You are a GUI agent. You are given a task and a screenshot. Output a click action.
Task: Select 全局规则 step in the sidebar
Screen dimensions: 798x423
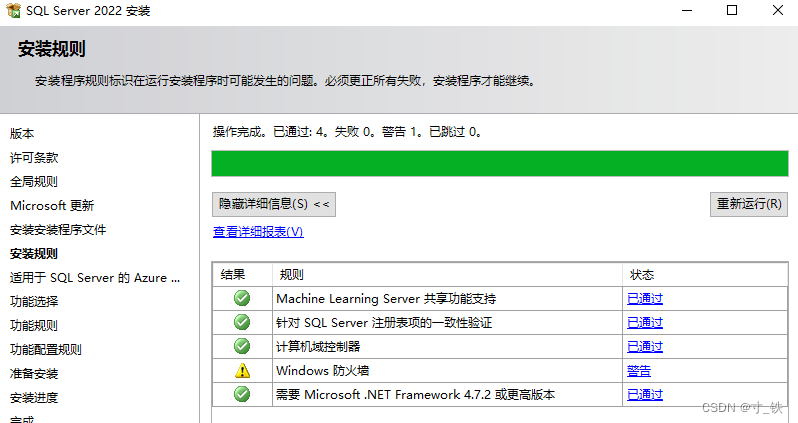34,182
